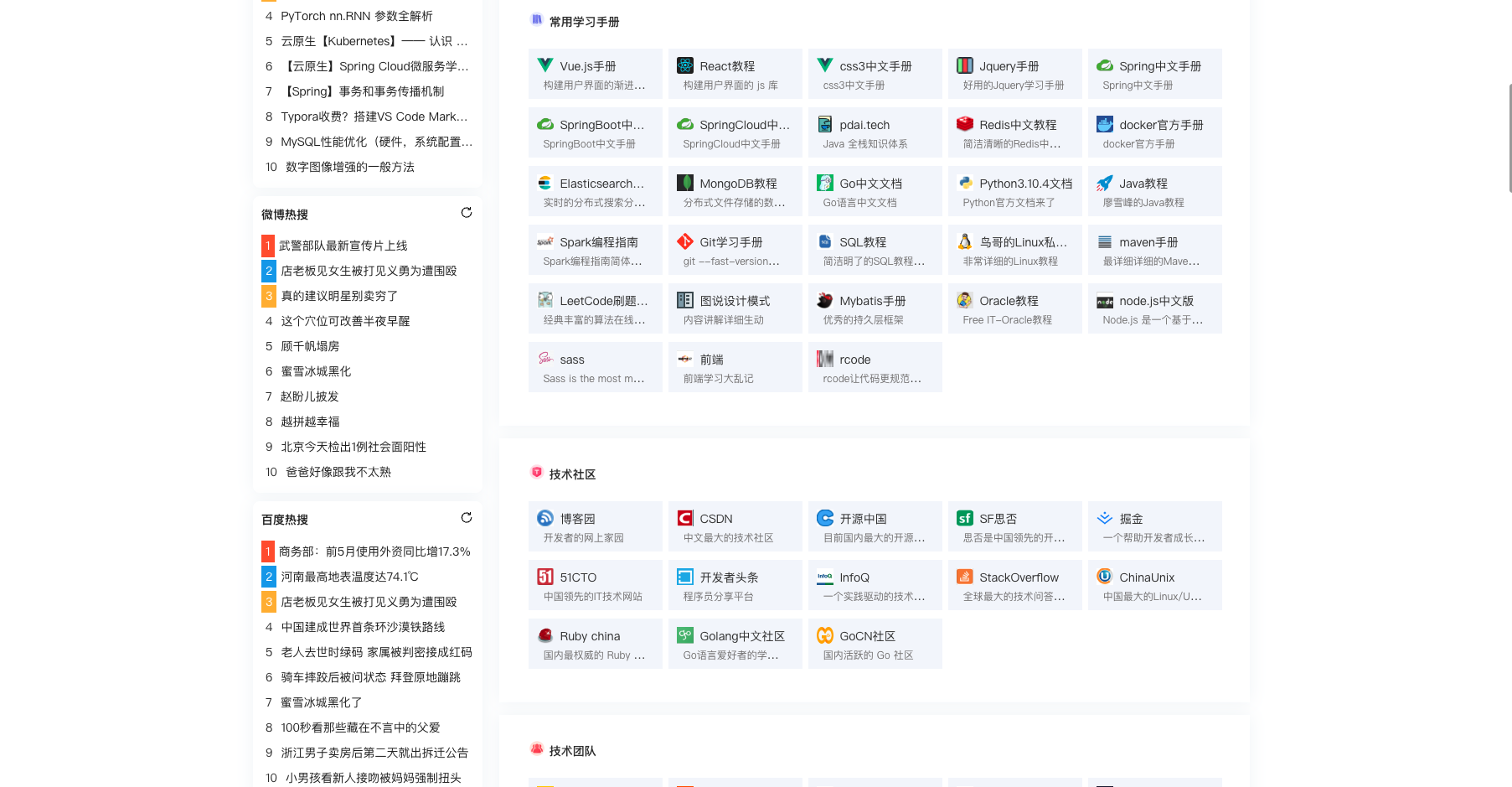
Task: Open the Spring中文手册 card
Action: [x=1154, y=74]
